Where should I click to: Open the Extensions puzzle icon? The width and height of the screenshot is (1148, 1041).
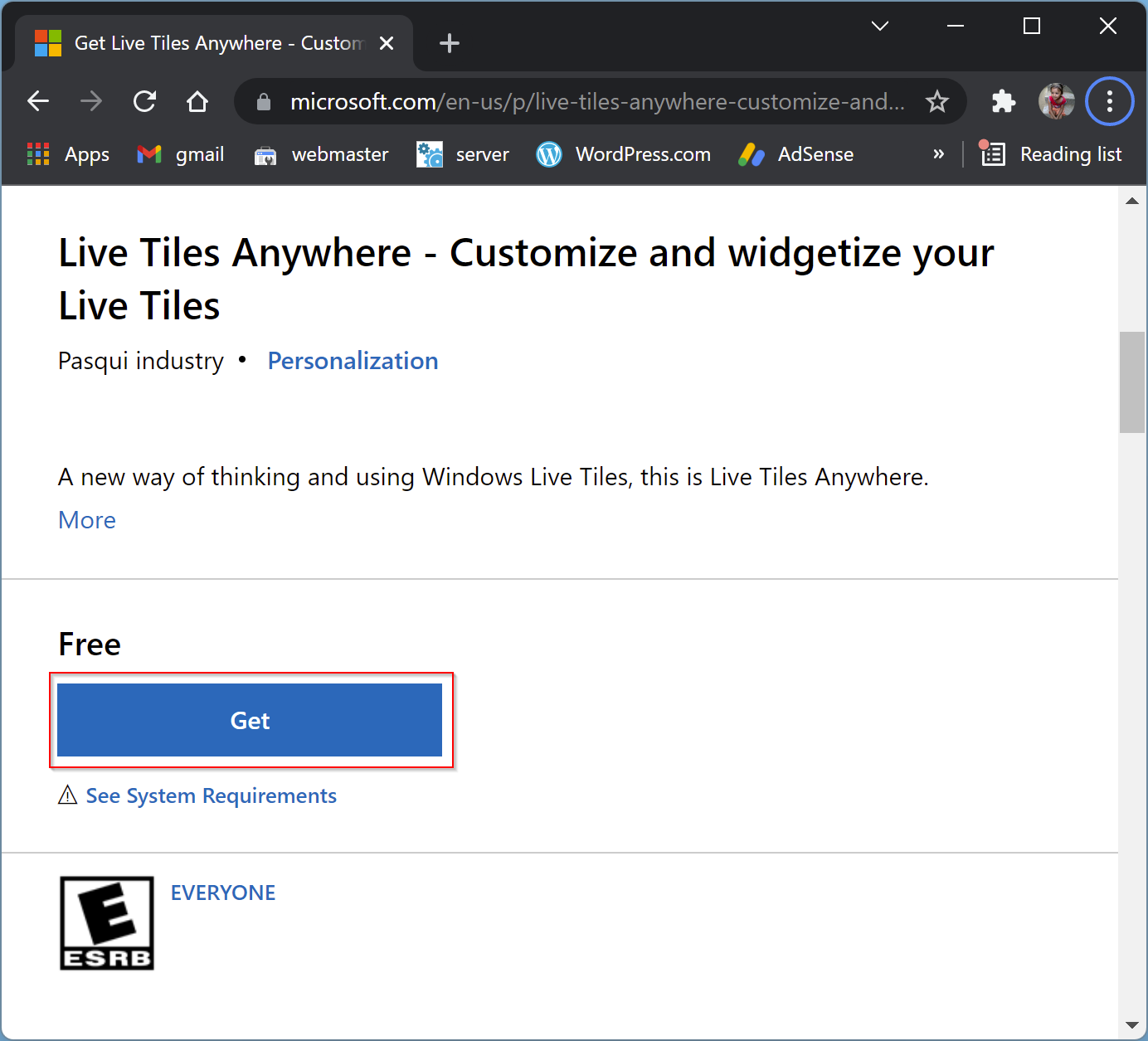click(x=1004, y=101)
